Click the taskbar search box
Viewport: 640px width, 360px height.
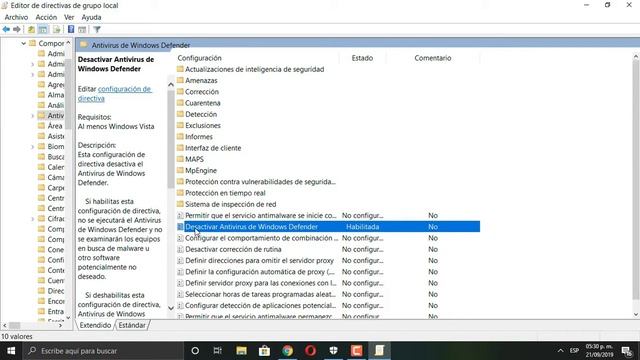click(x=103, y=351)
